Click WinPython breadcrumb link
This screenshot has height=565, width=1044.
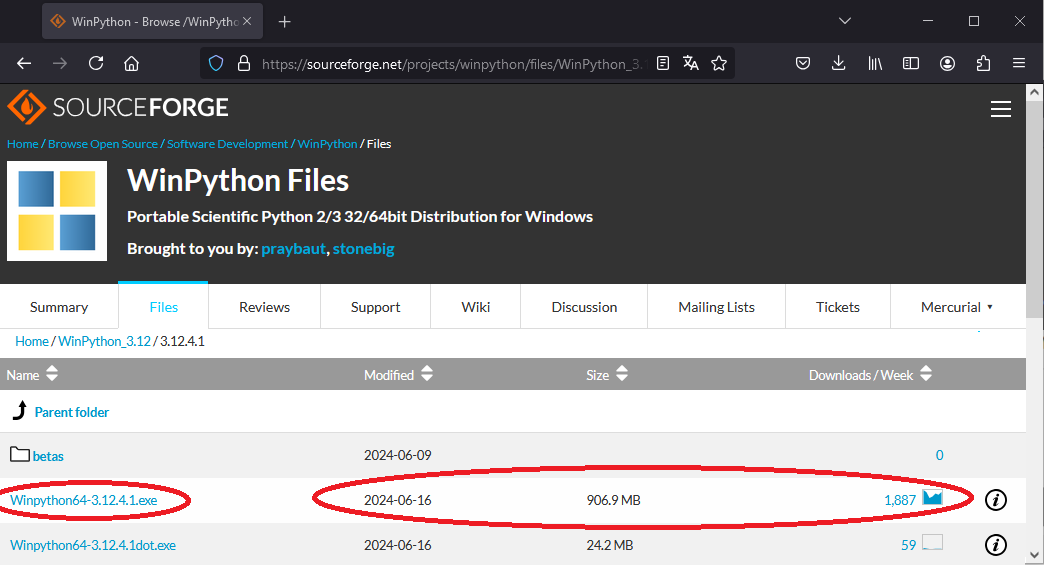[x=327, y=144]
